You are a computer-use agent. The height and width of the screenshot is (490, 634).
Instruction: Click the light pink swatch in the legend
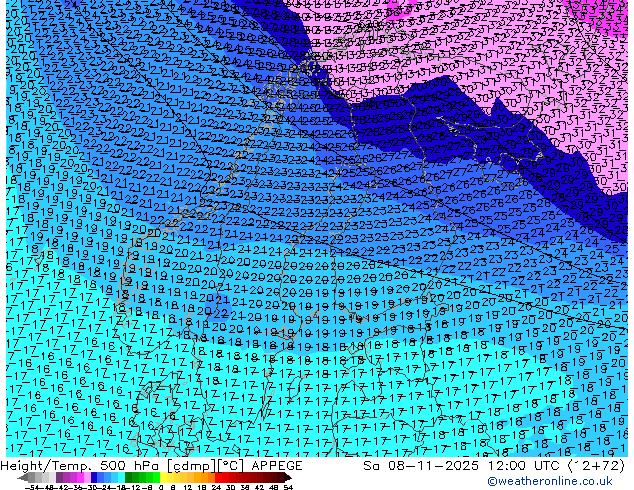coord(87,477)
